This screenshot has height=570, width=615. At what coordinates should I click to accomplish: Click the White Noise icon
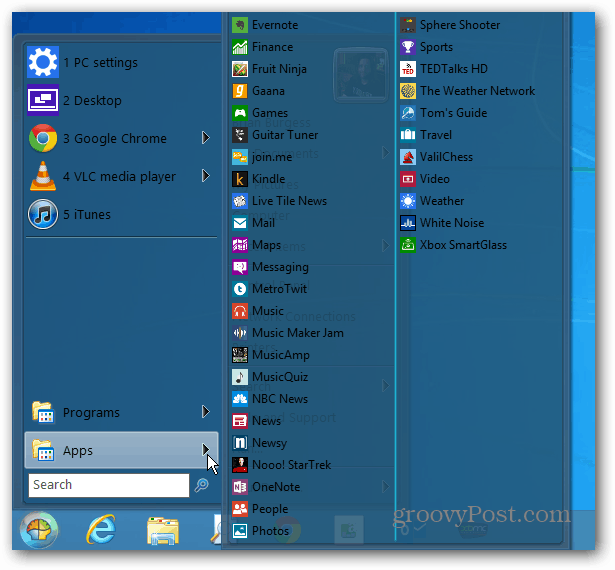[408, 223]
